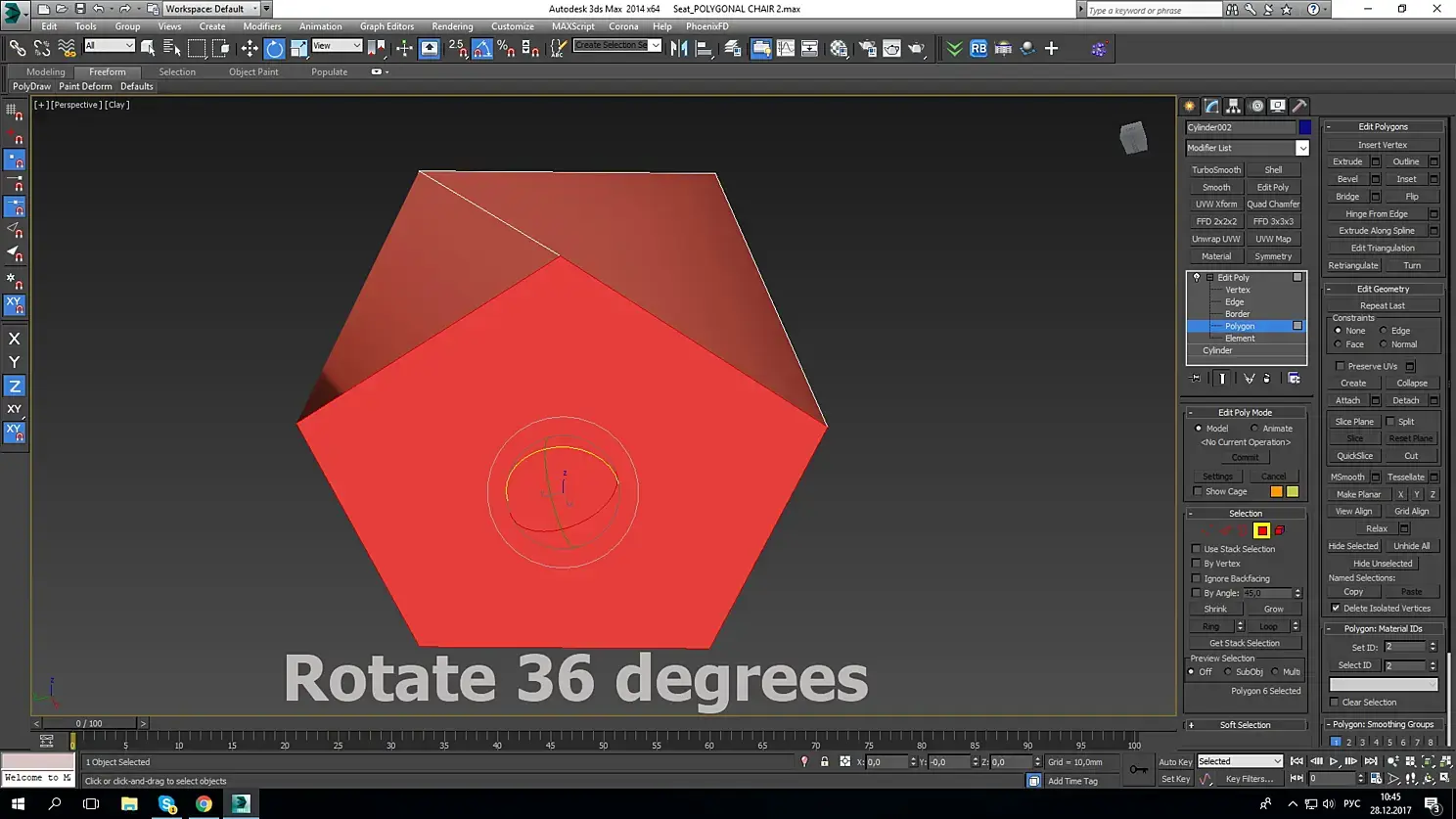This screenshot has width=1456, height=819.
Task: Enable the Ignore Backfacing checkbox
Action: (1197, 578)
